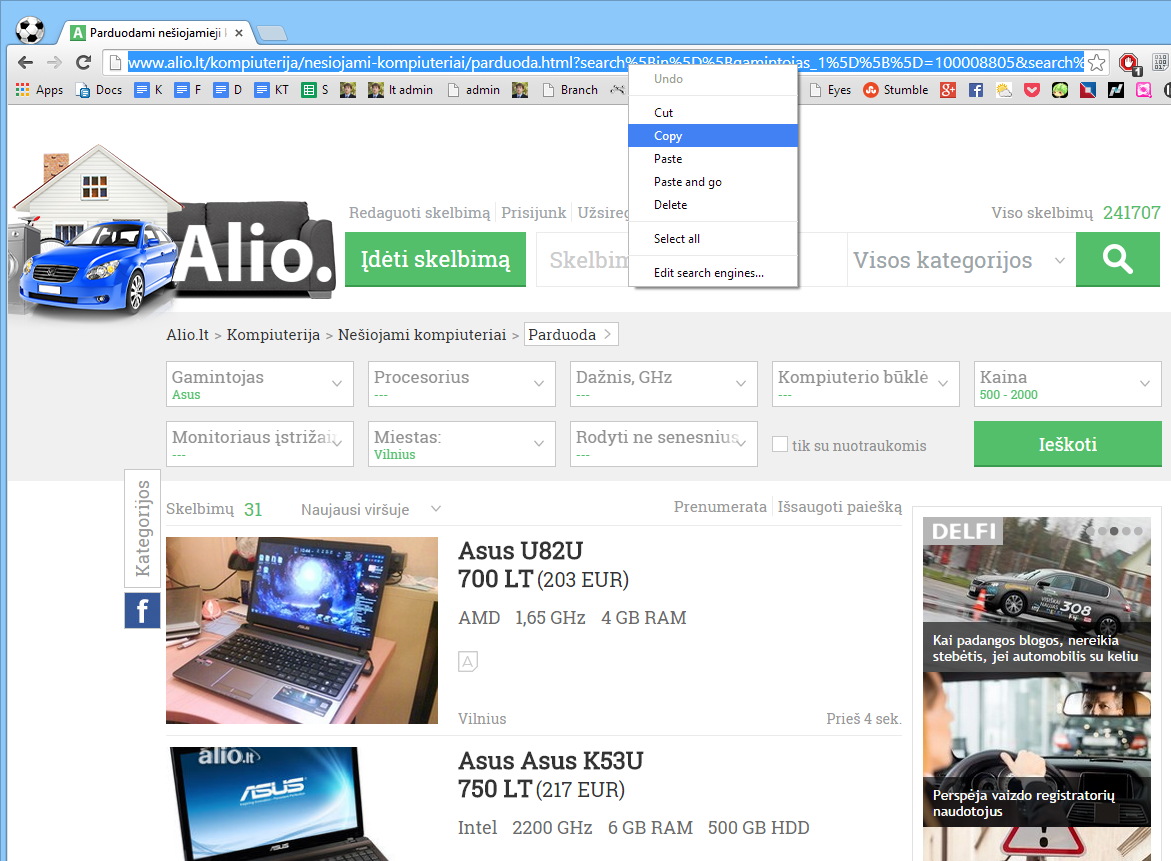Open the Apps bookmark
The height and width of the screenshot is (861, 1171).
[40, 90]
